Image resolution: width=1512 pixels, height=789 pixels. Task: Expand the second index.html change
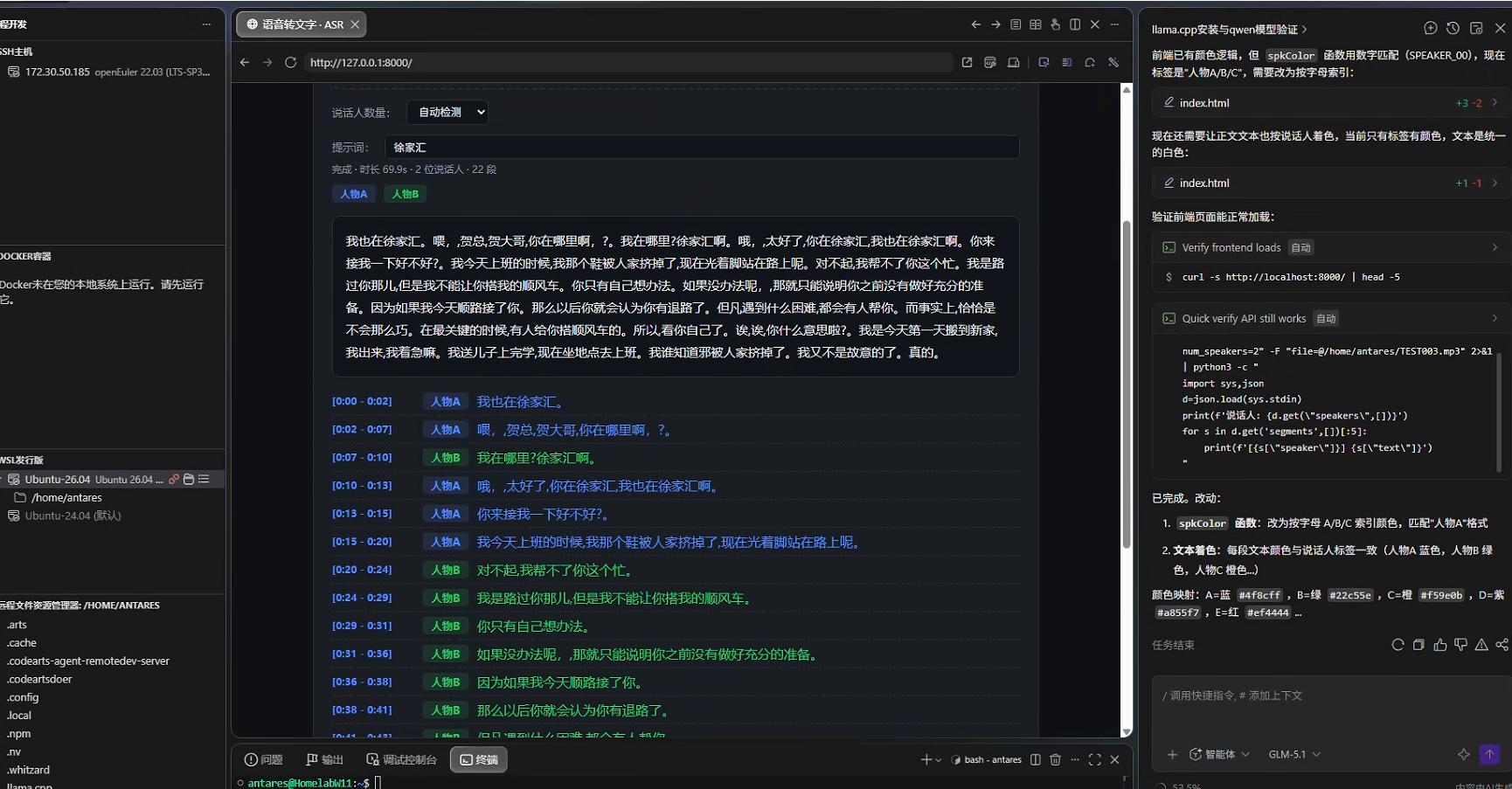[1495, 183]
